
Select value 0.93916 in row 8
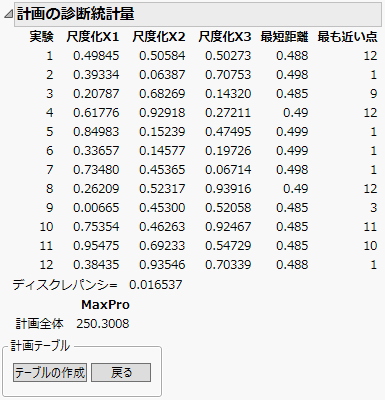(x=228, y=189)
